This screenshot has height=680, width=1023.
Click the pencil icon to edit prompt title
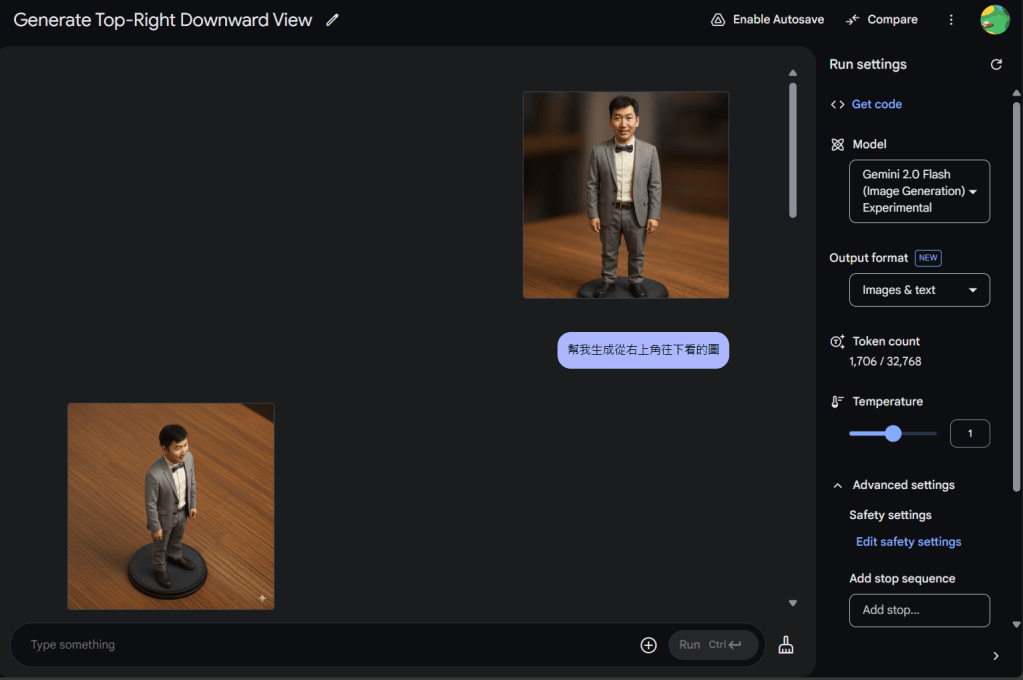coord(333,20)
